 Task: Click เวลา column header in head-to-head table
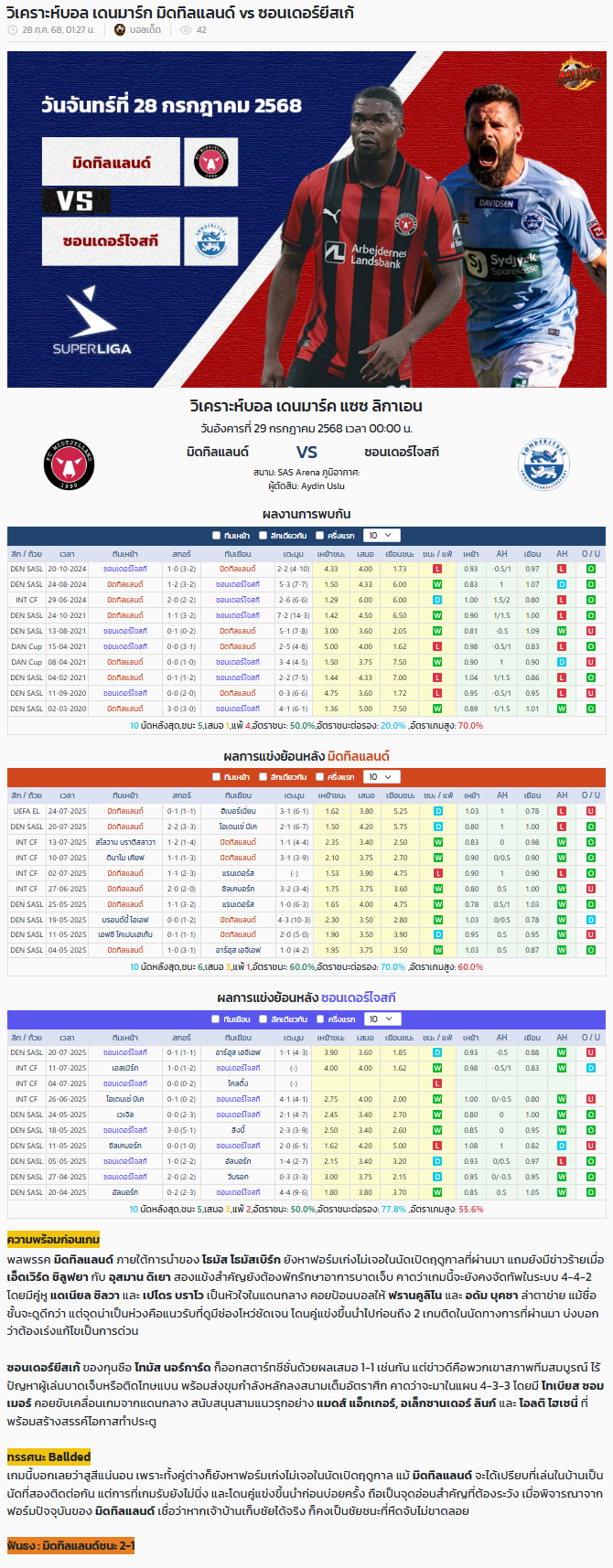(x=67, y=554)
